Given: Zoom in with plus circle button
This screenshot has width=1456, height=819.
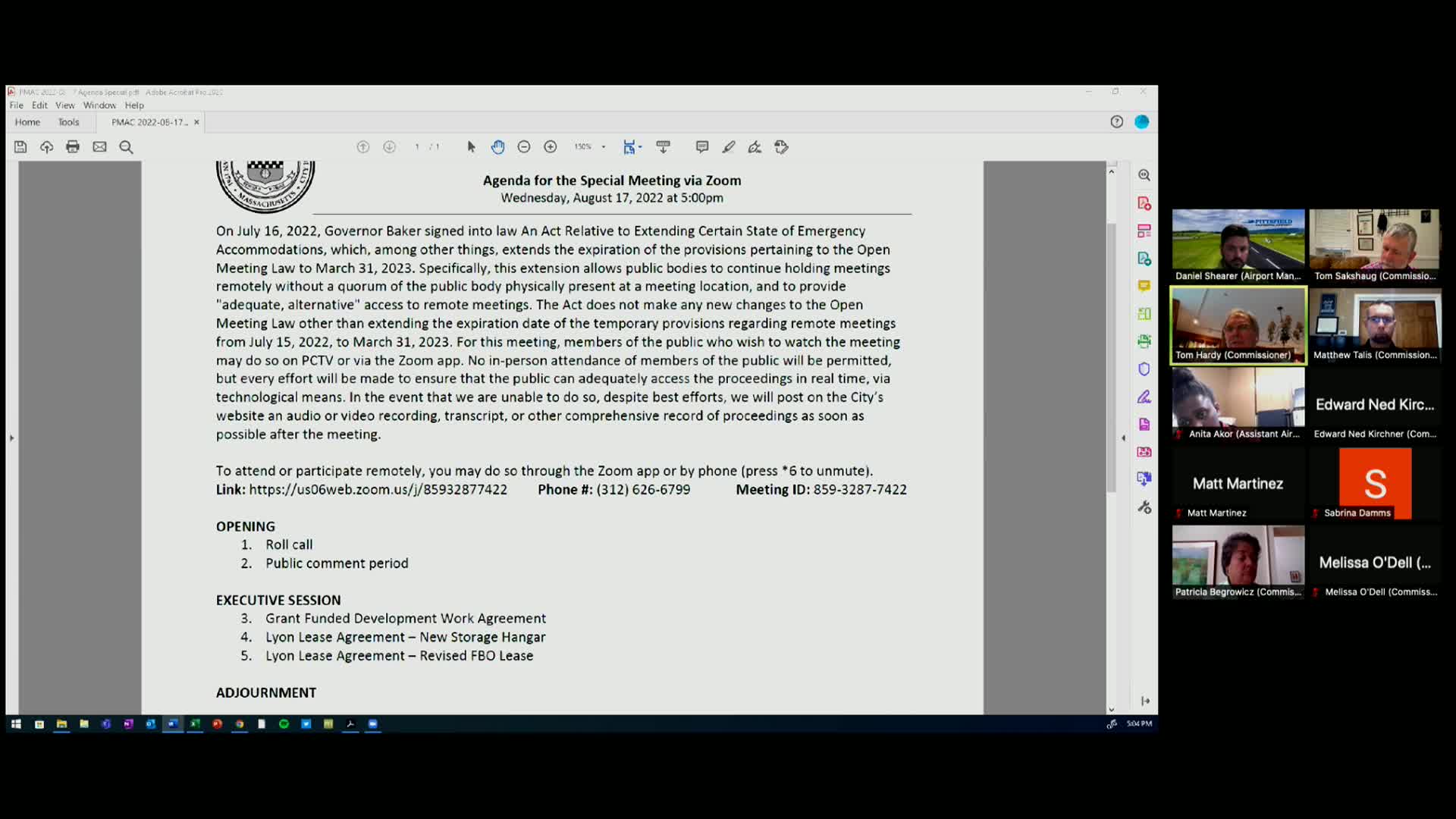Looking at the screenshot, I should (551, 147).
